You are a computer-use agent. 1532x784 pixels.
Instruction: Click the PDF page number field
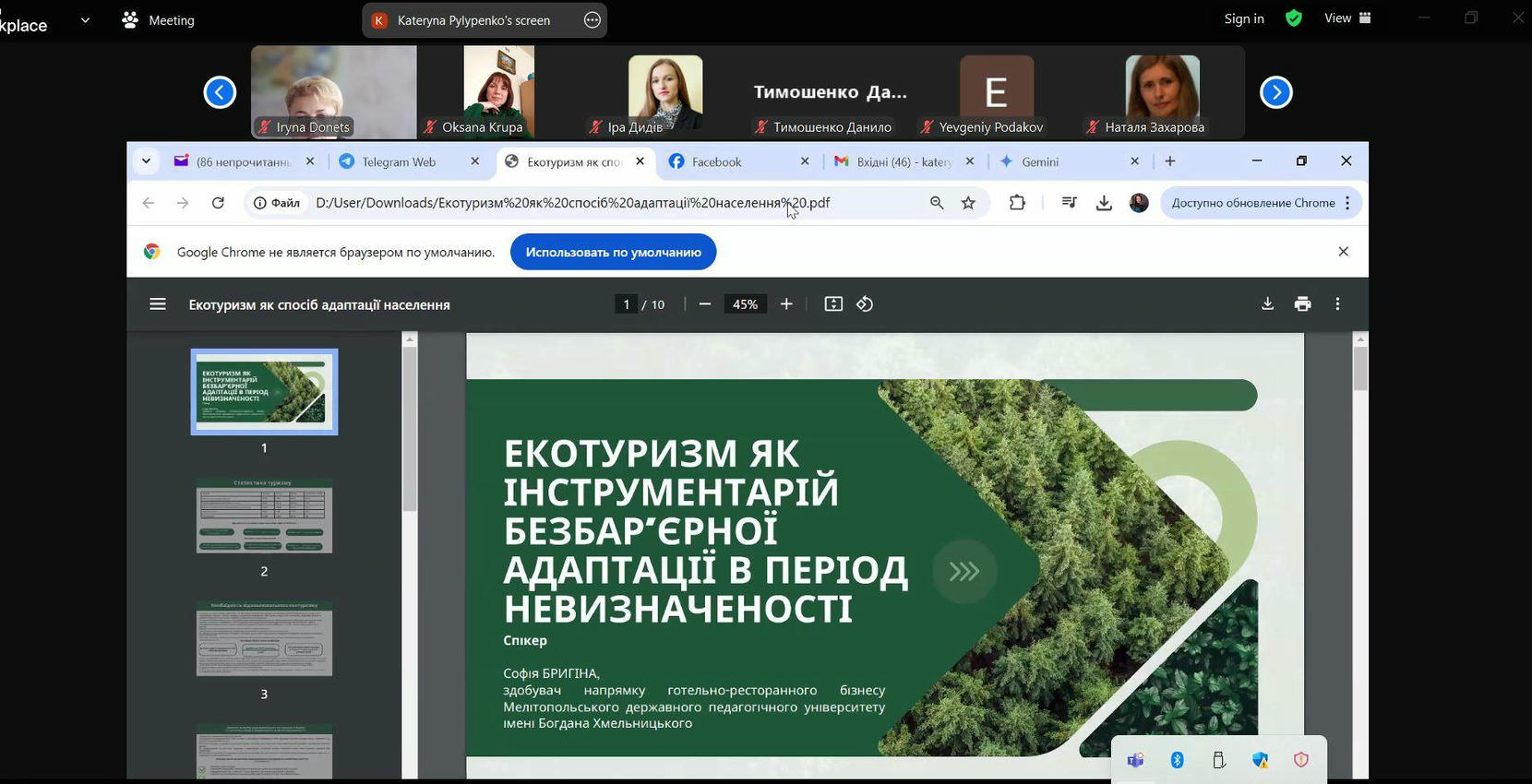626,304
